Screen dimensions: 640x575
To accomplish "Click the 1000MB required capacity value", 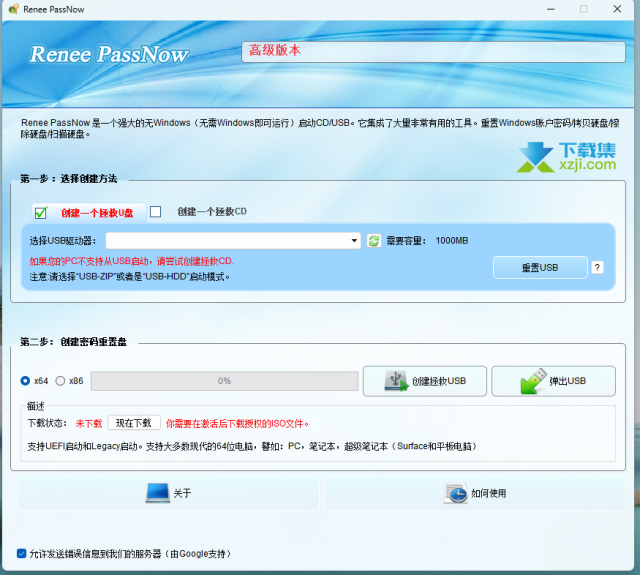I will tap(451, 241).
